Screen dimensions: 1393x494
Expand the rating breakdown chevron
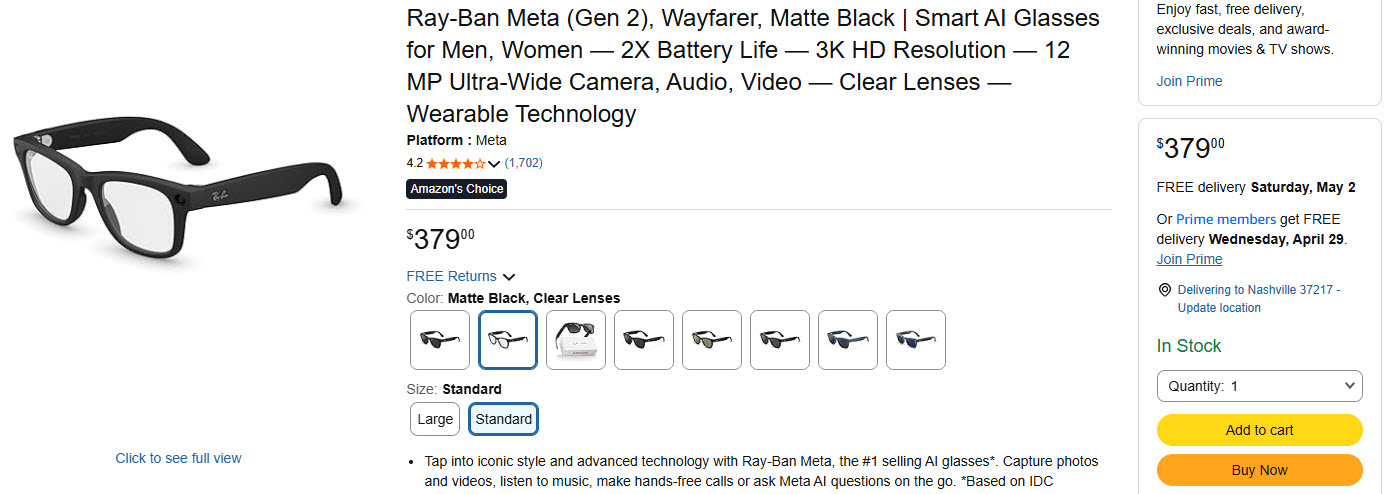[494, 164]
